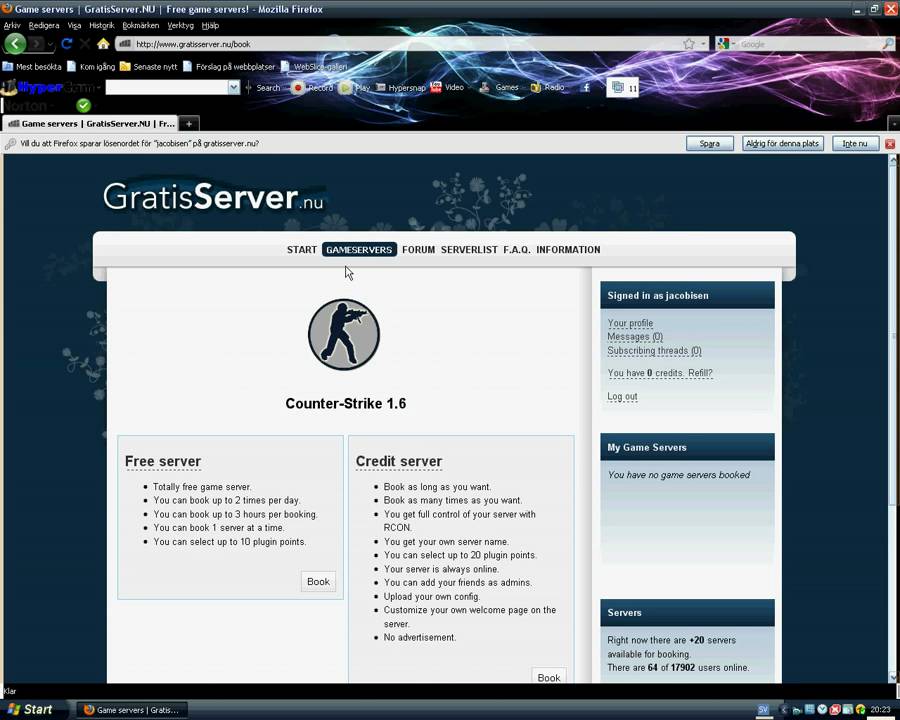Open the Visa menu
This screenshot has width=900, height=720.
pos(74,25)
